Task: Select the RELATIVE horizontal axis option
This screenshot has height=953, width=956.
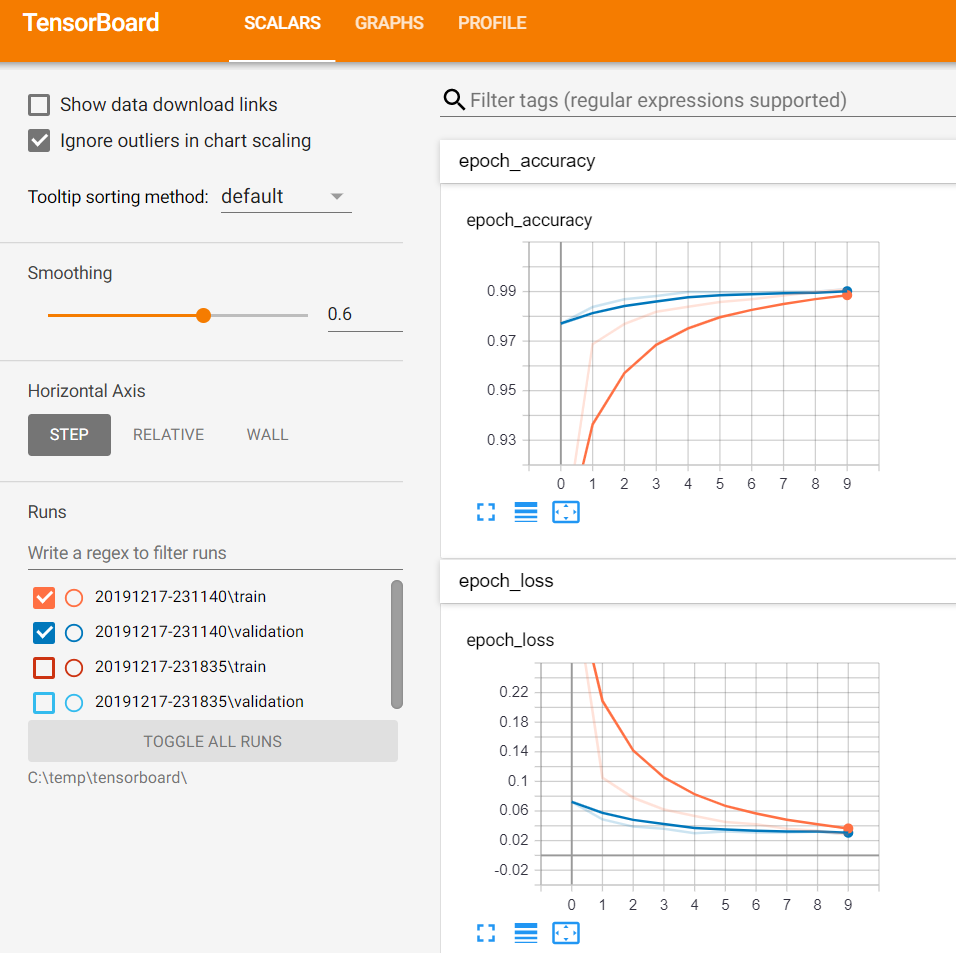Action: tap(168, 434)
